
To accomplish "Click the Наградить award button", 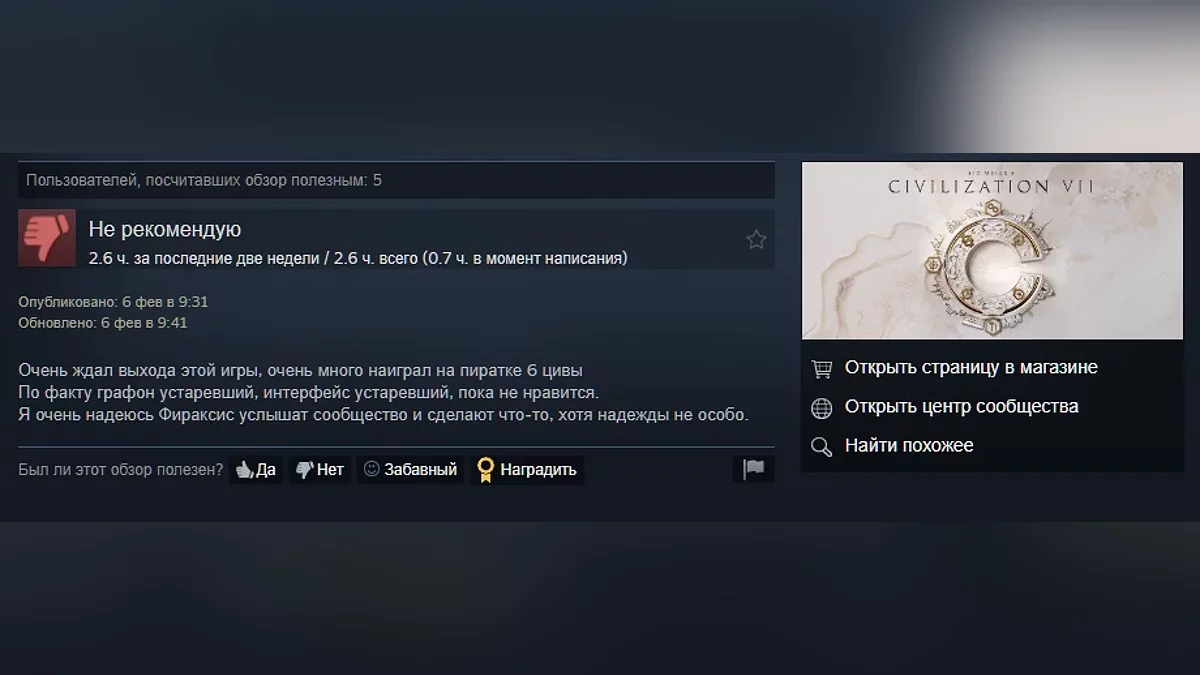I will (527, 470).
